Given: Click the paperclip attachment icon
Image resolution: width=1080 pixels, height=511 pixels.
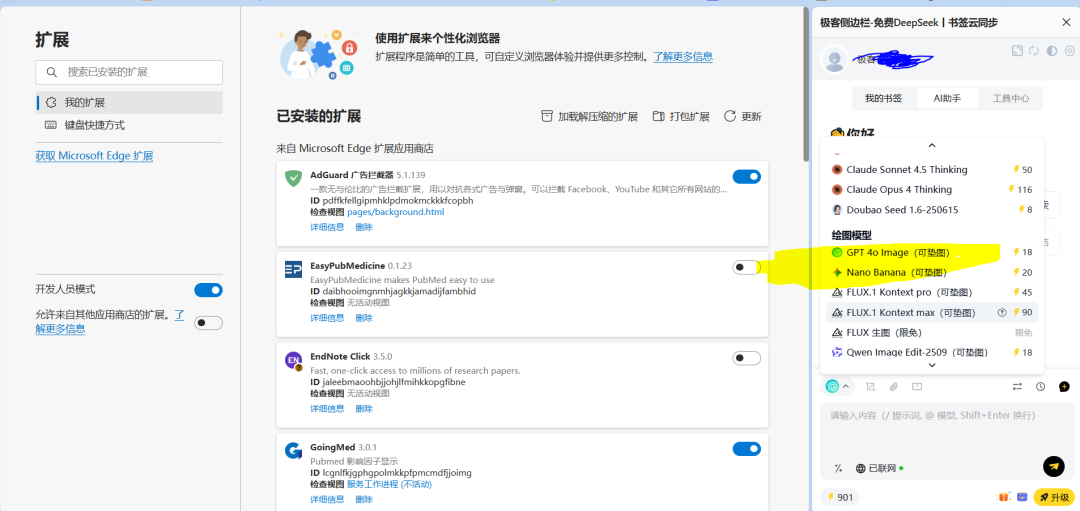Looking at the screenshot, I should [894, 386].
